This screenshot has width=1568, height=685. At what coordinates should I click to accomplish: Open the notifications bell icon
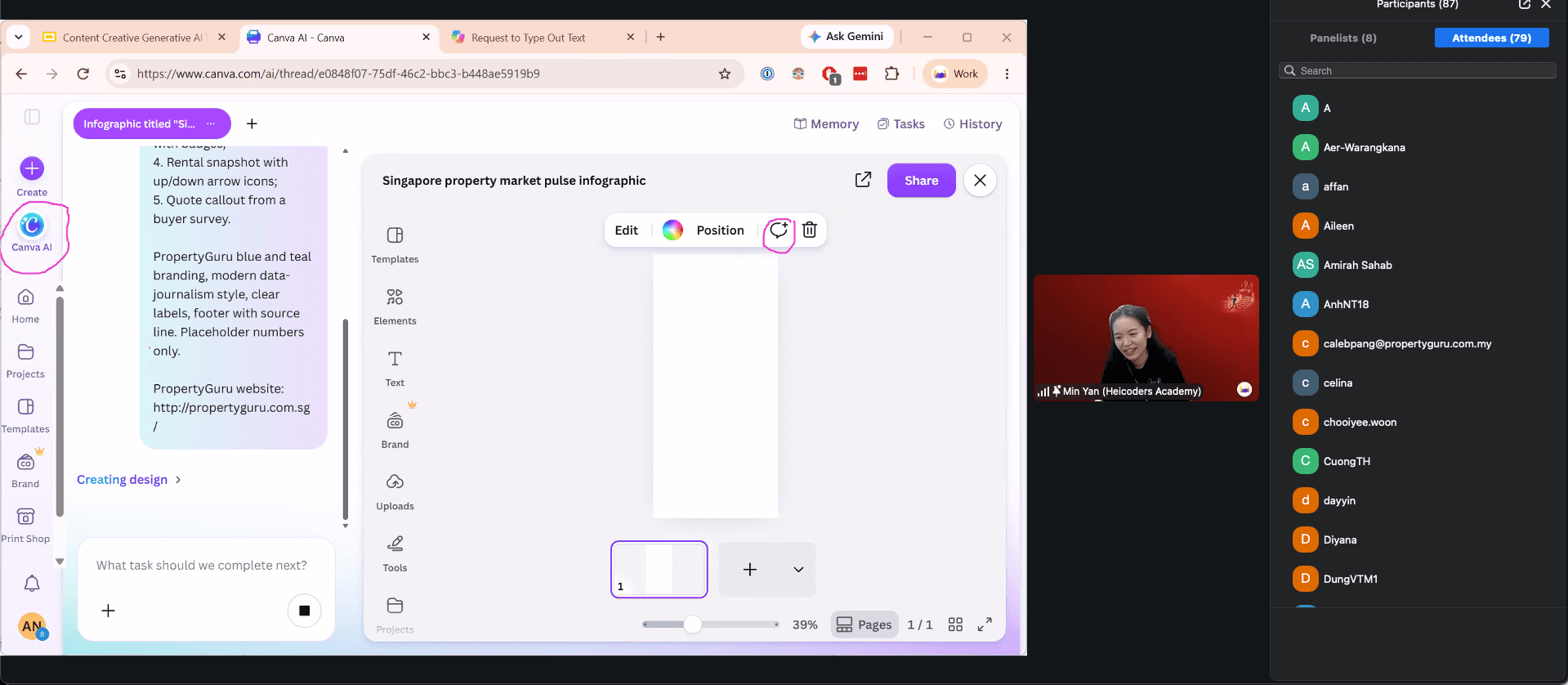pos(32,584)
